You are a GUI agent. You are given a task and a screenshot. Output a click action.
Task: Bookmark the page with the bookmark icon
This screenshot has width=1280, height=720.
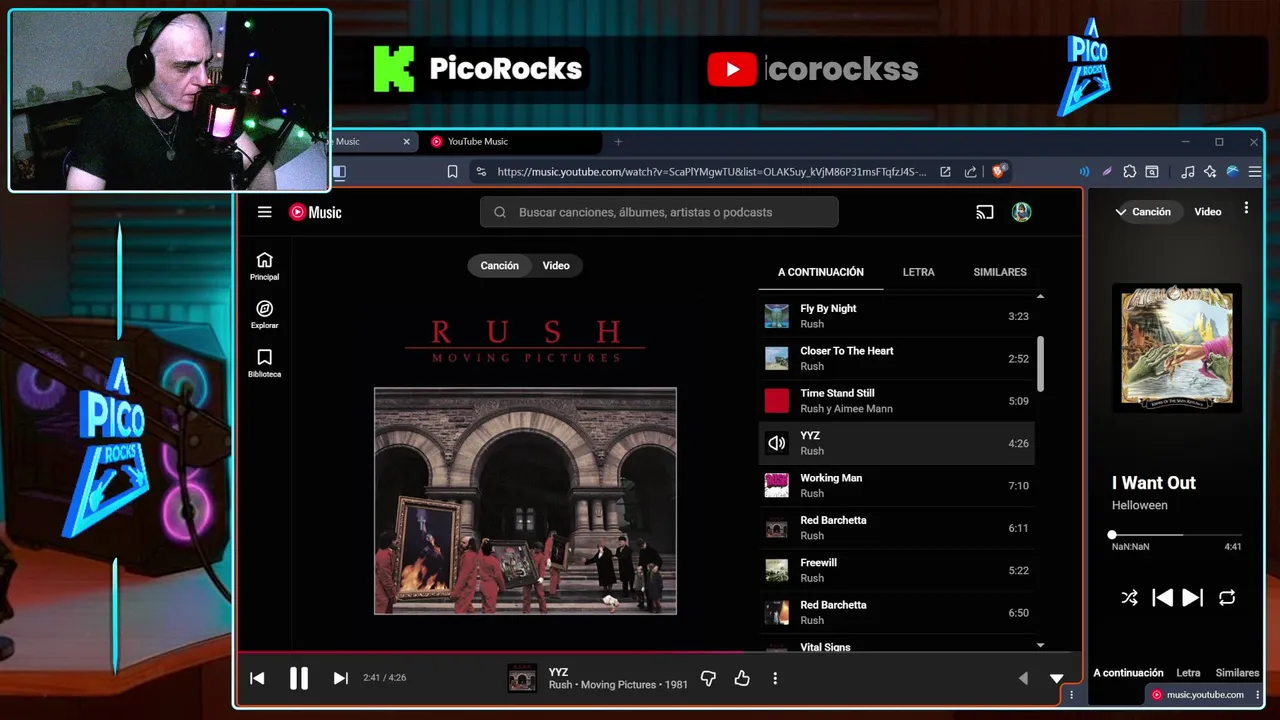pos(452,172)
